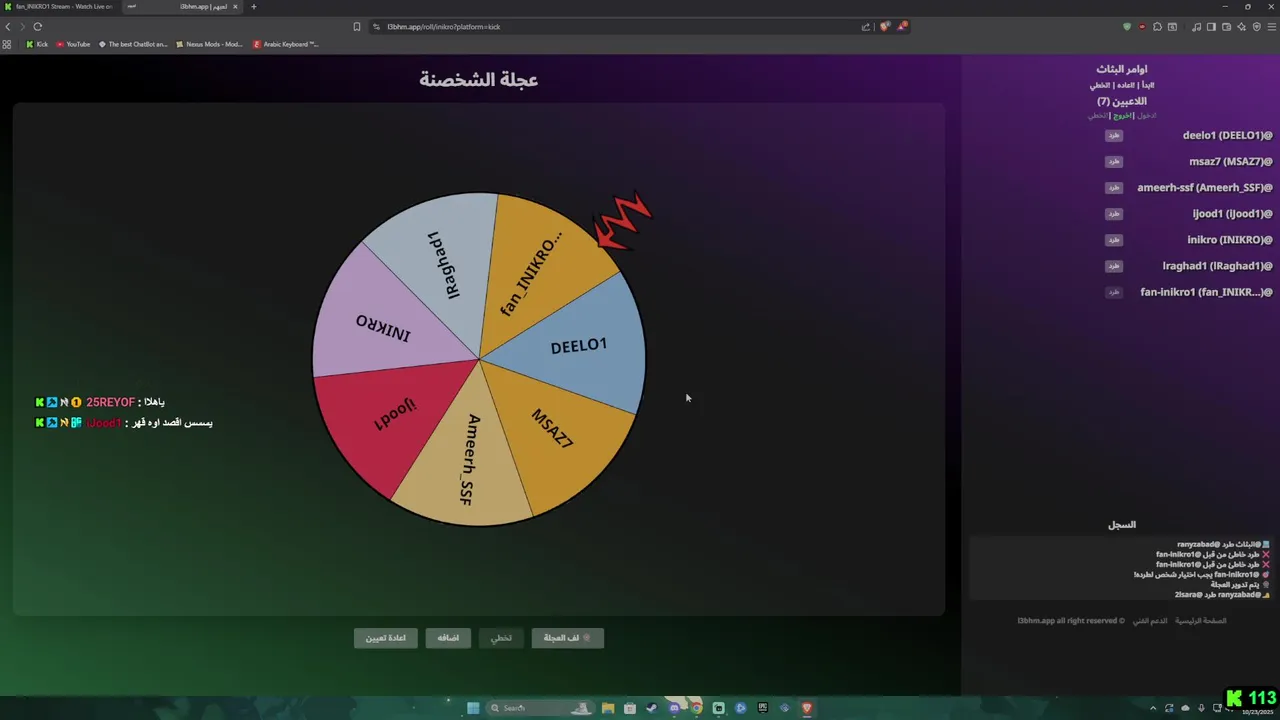Click the player name ameerh-ssf (Ameerh_SSF)
Screen dimensions: 1280x720
tap(1204, 188)
